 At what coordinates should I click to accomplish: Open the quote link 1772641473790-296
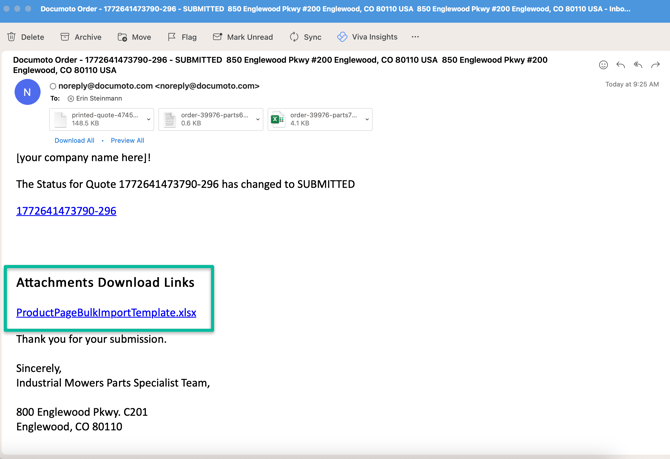tap(66, 211)
